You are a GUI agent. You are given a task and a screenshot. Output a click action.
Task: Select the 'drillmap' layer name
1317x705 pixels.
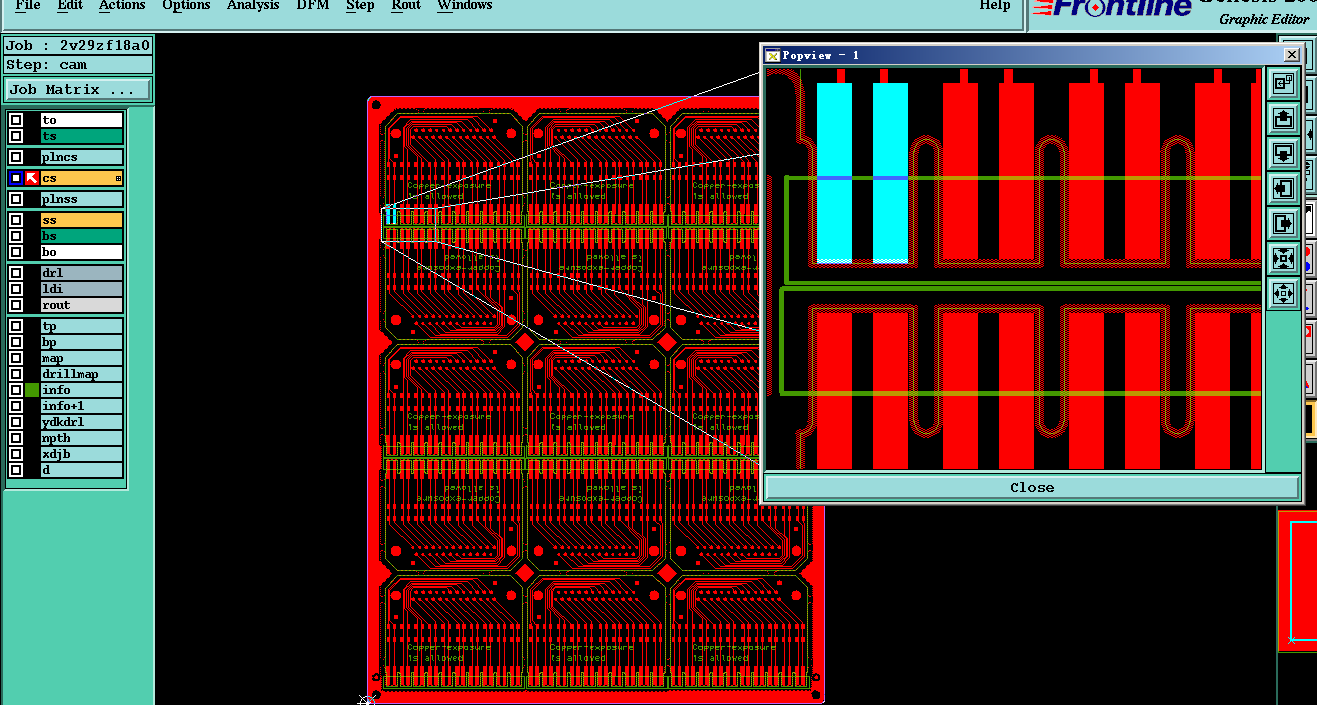pos(81,374)
